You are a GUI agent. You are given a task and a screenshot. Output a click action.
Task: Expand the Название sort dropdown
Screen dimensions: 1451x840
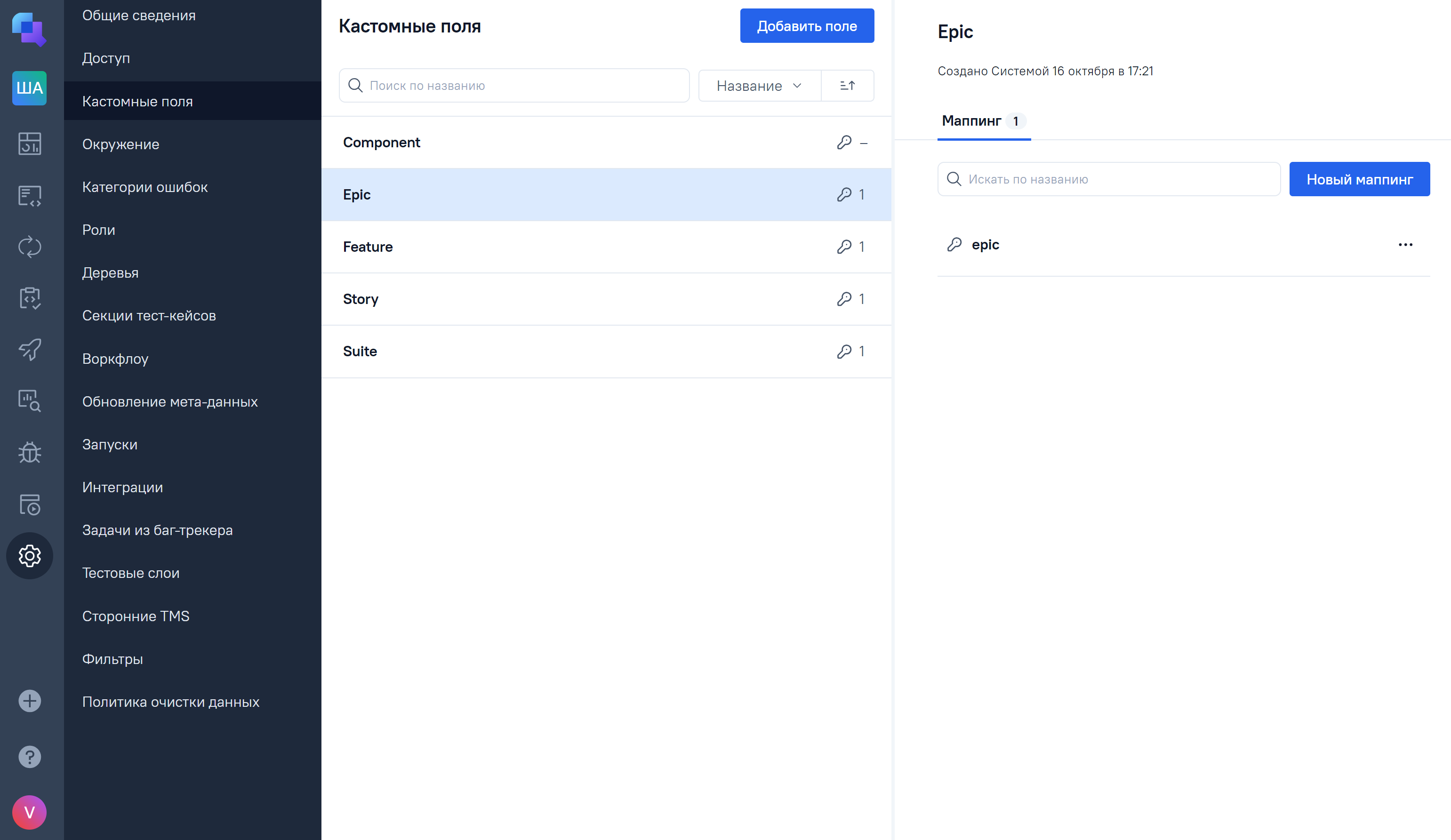point(759,86)
